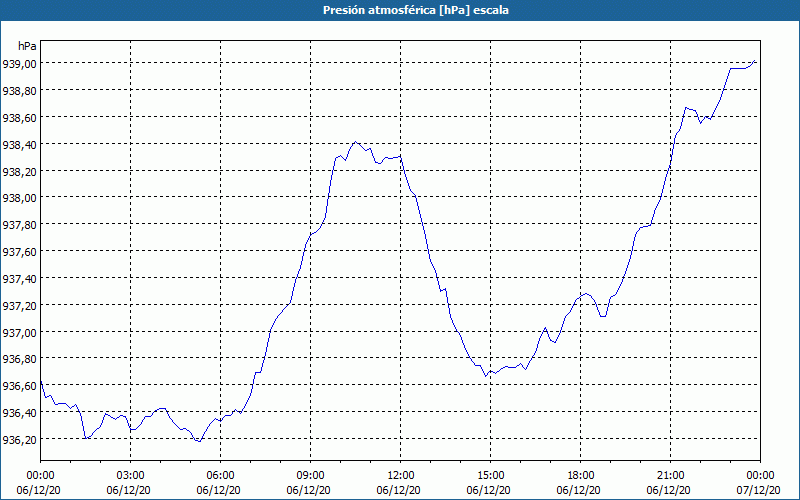Click the 938,20 y-axis label

pos(19,171)
